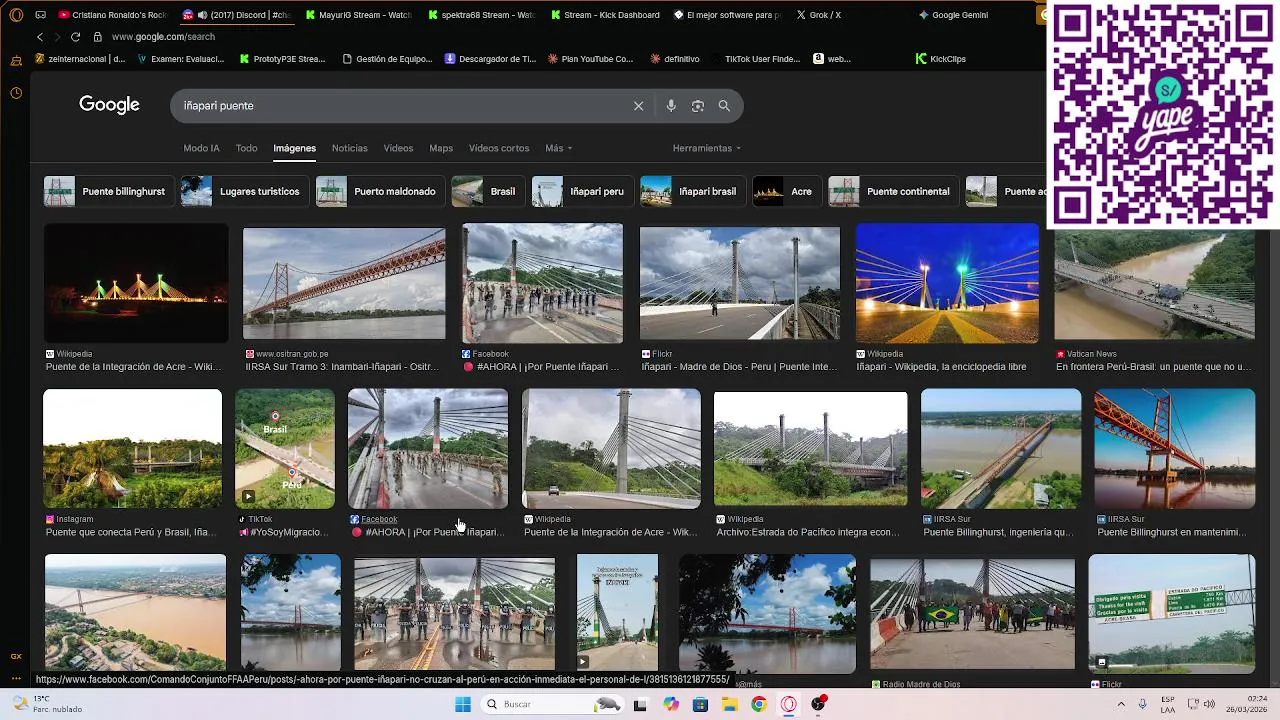Image resolution: width=1280 pixels, height=720 pixels.
Task: Switch to the Grok / X browser tab
Action: click(818, 15)
